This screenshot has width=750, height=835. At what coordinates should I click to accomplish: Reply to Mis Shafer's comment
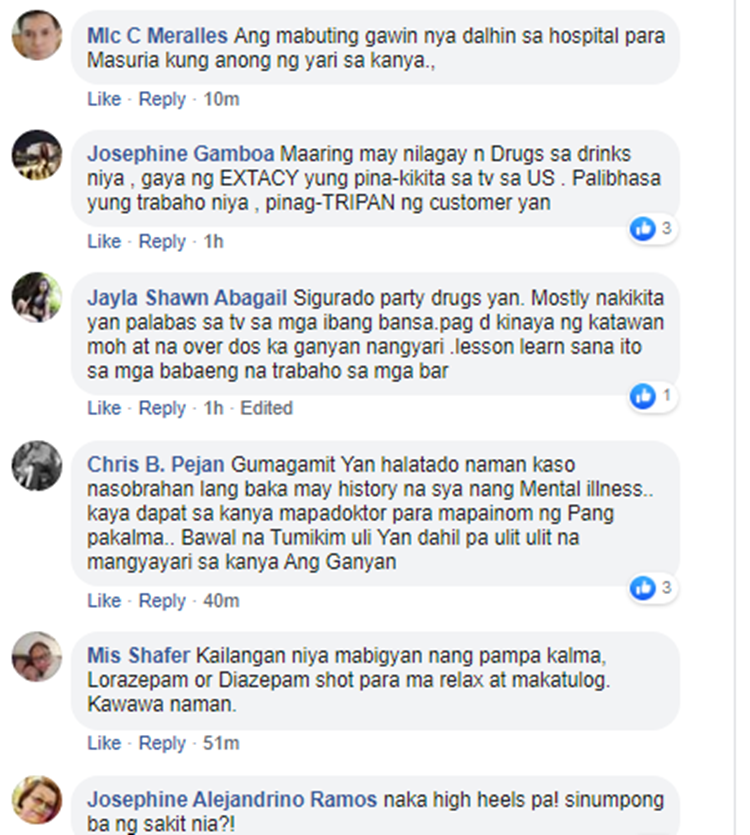(162, 743)
